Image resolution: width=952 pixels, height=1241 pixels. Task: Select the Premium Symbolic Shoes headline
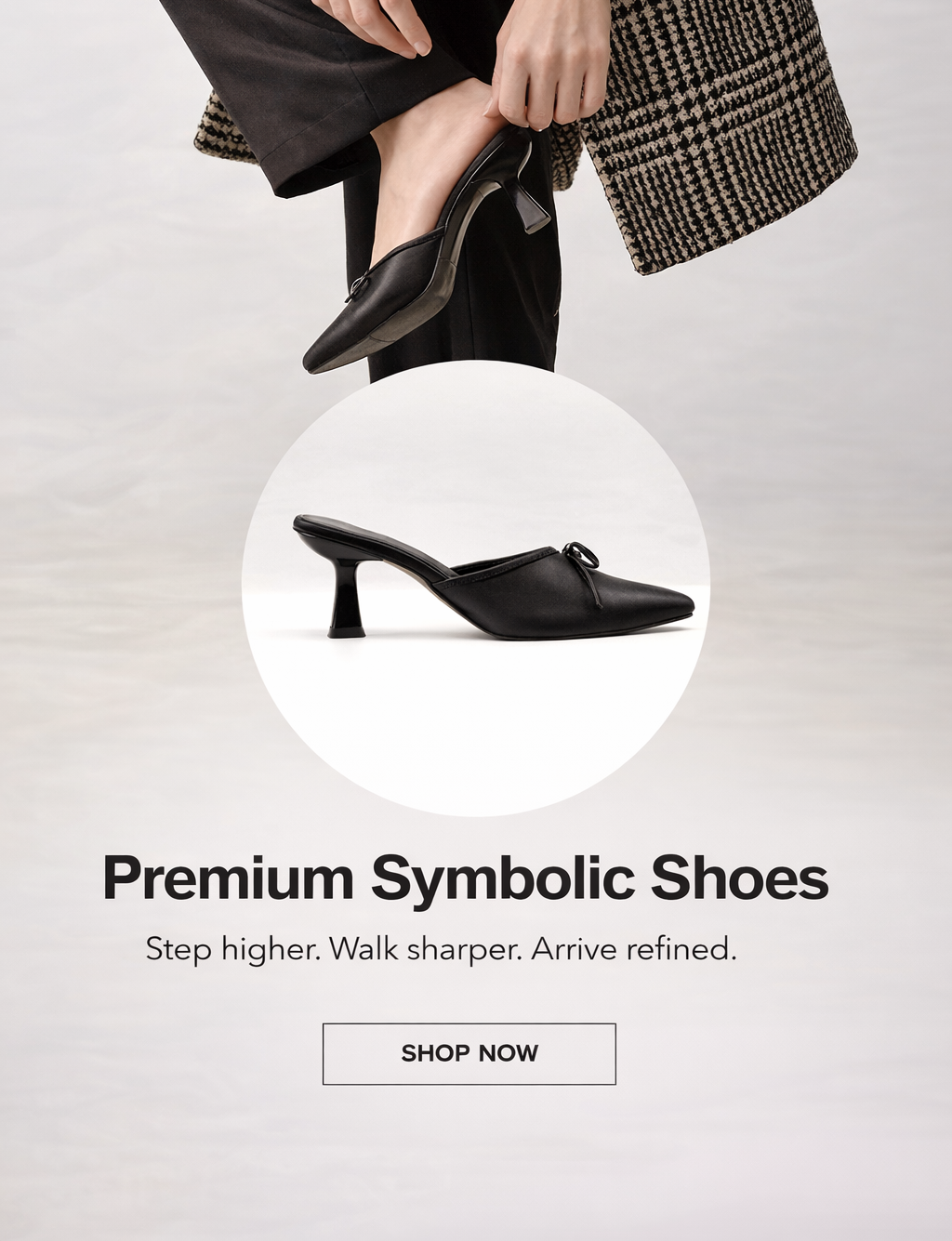(x=465, y=877)
